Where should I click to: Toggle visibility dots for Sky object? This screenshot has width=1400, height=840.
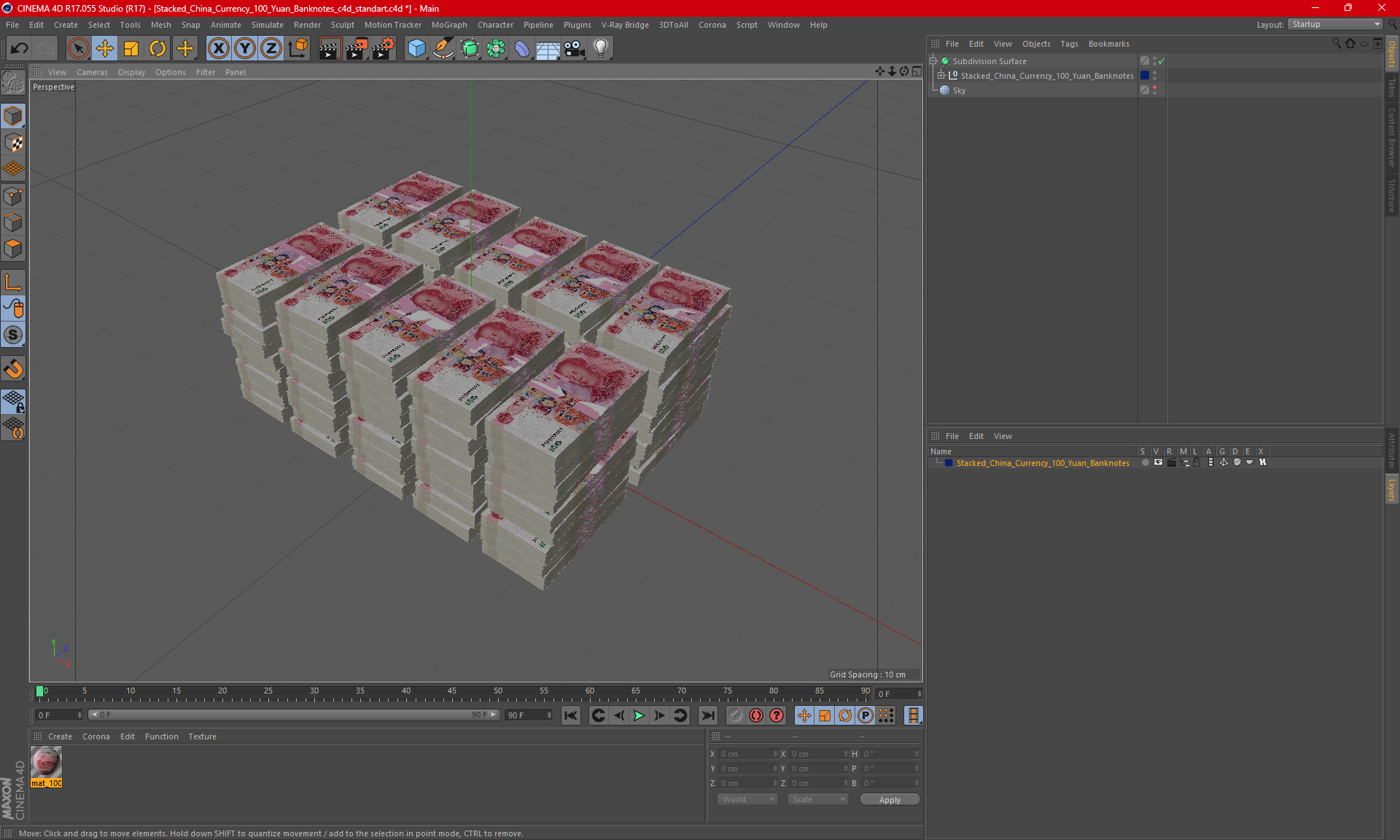coord(1154,90)
